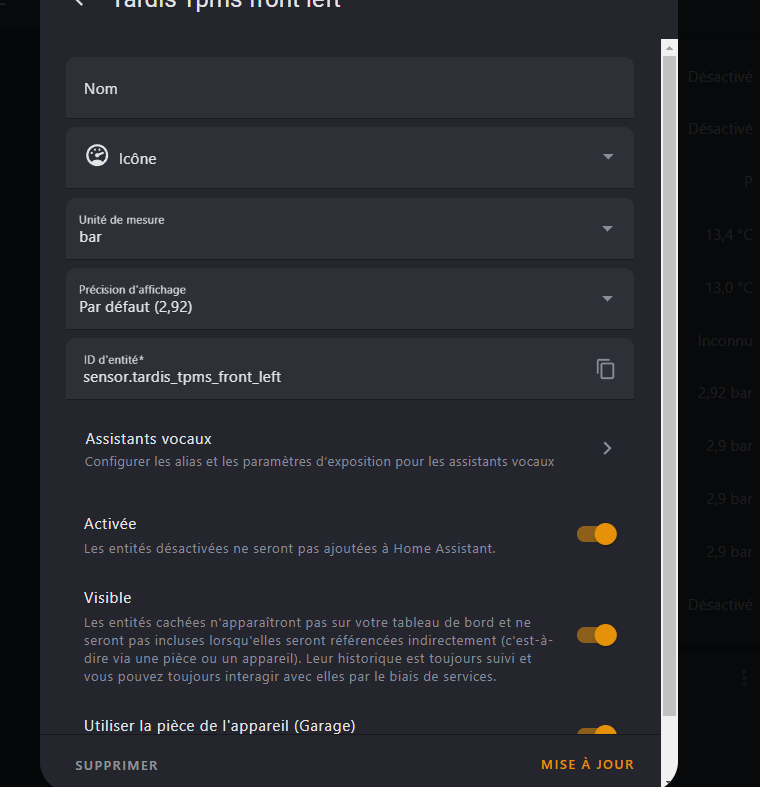Viewport: 760px width, 787px height.
Task: Open the Précision d'affichage dropdown
Action: click(607, 298)
